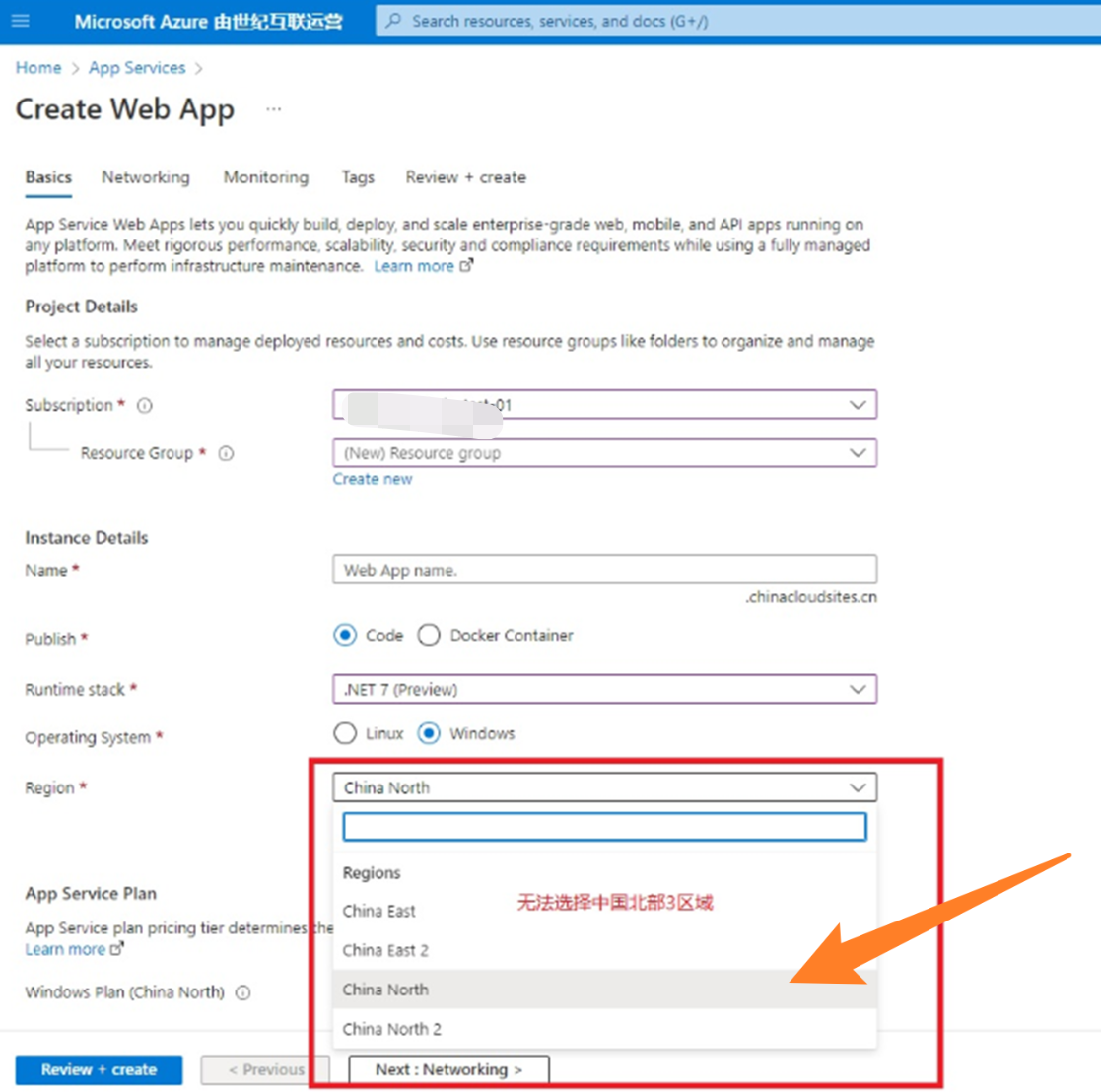Go to App Services in the breadcrumb
Viewport: 1101px width, 1092px height.
[137, 68]
